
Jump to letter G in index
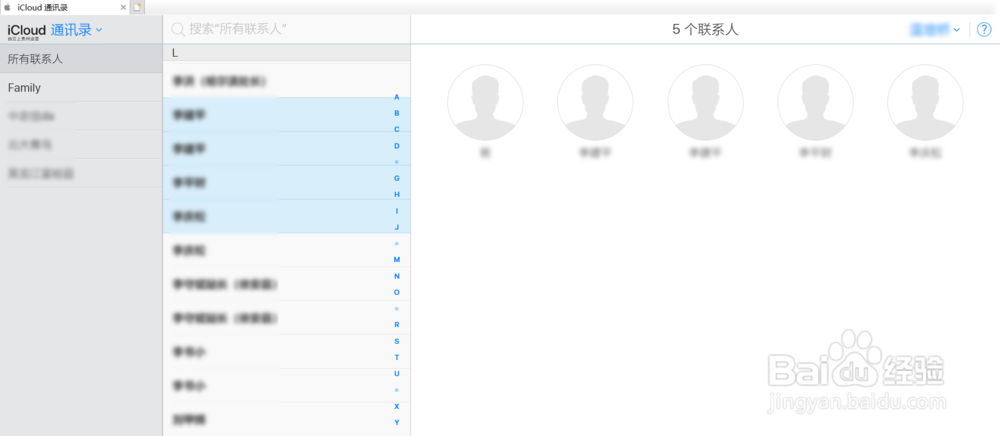pyautogui.click(x=397, y=178)
